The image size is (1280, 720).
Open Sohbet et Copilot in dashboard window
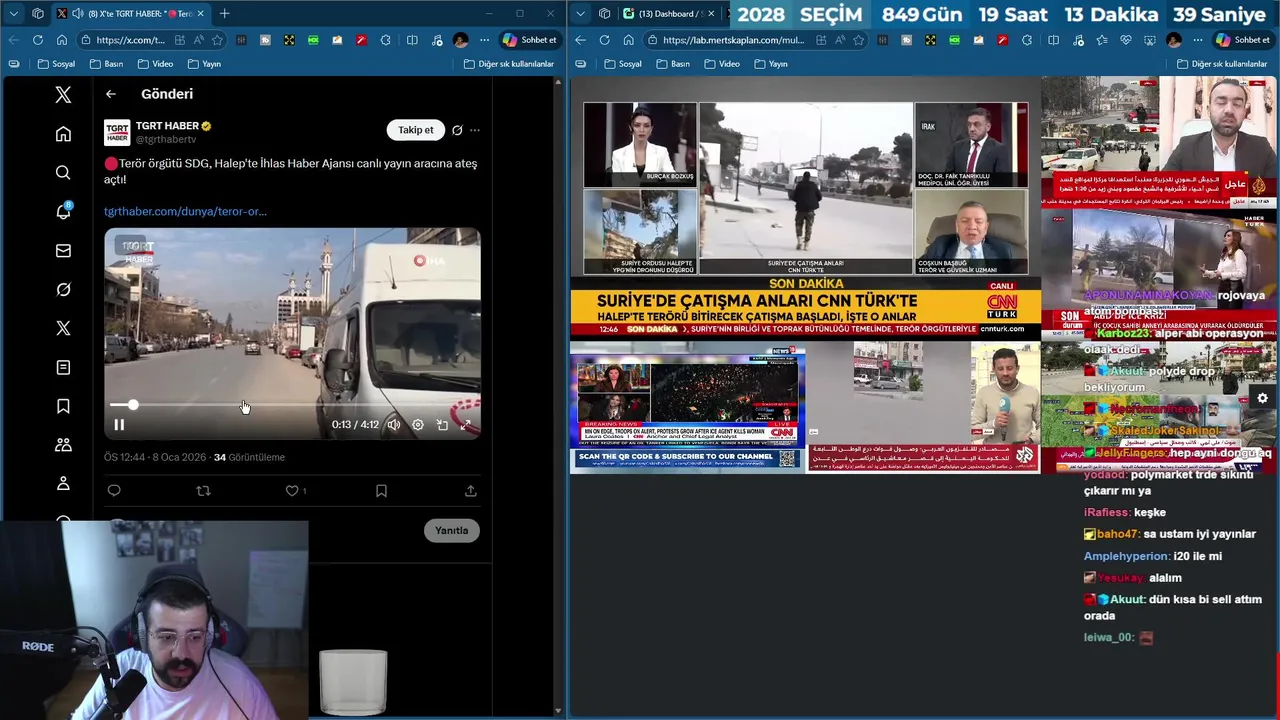(1242, 40)
